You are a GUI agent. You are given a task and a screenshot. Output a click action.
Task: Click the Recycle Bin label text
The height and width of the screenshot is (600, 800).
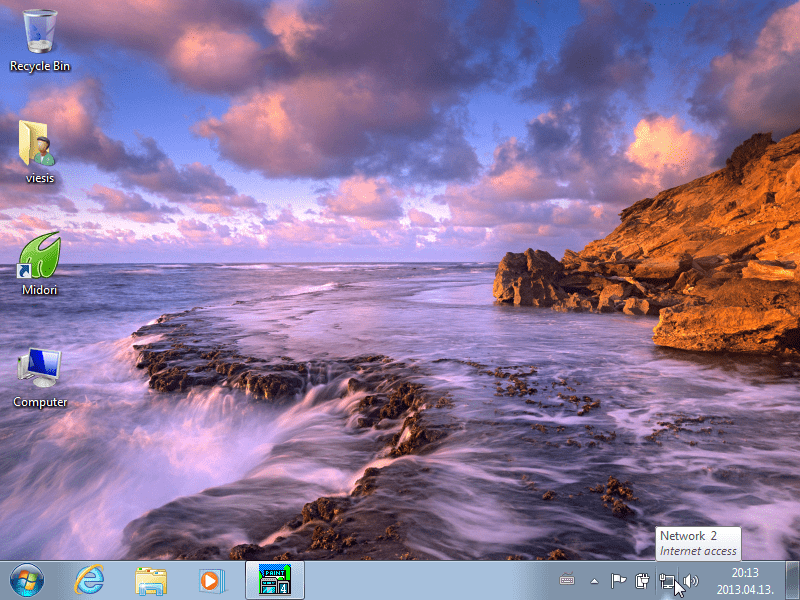(40, 66)
